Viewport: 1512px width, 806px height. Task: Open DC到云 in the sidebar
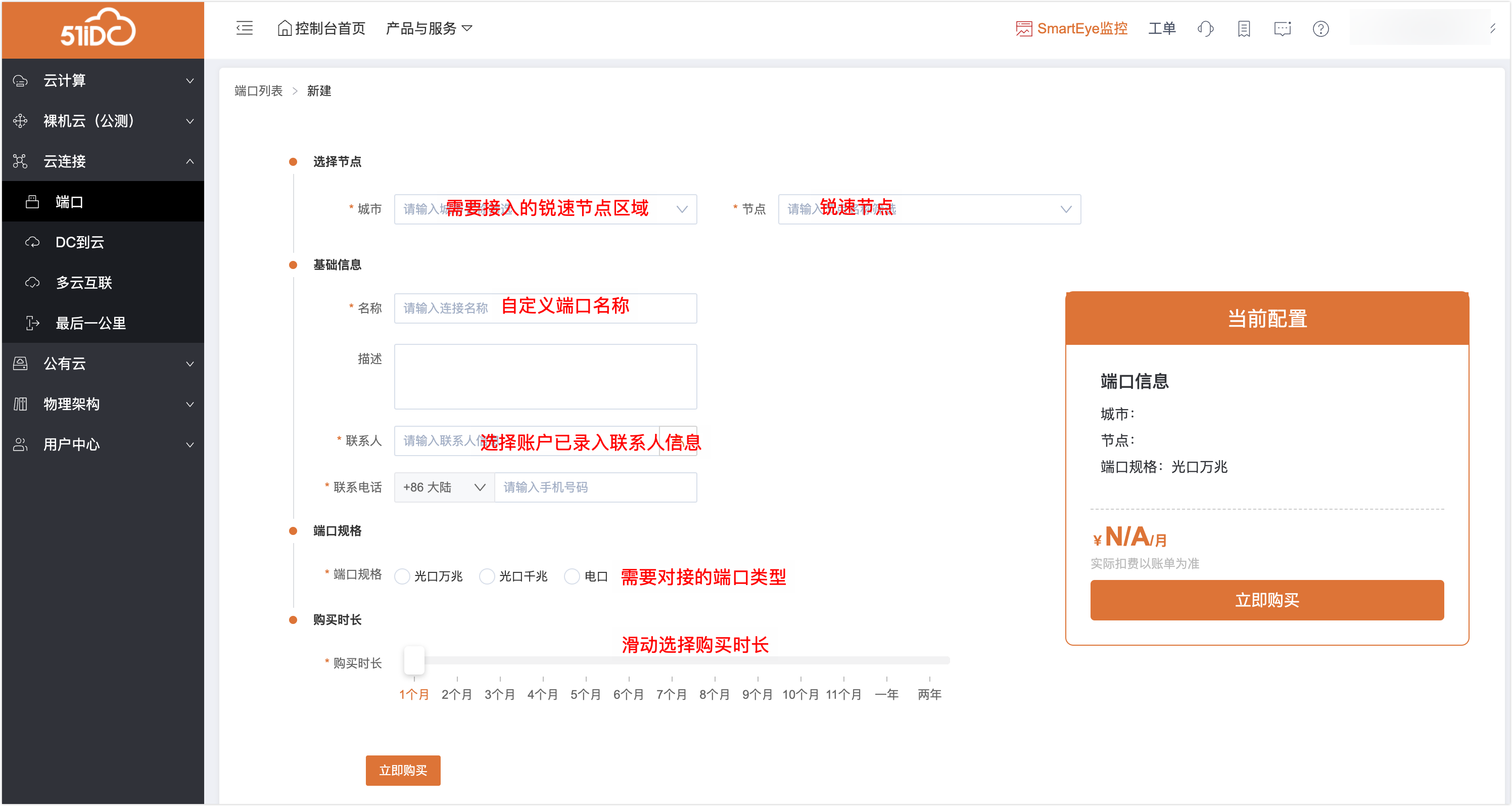tap(80, 242)
